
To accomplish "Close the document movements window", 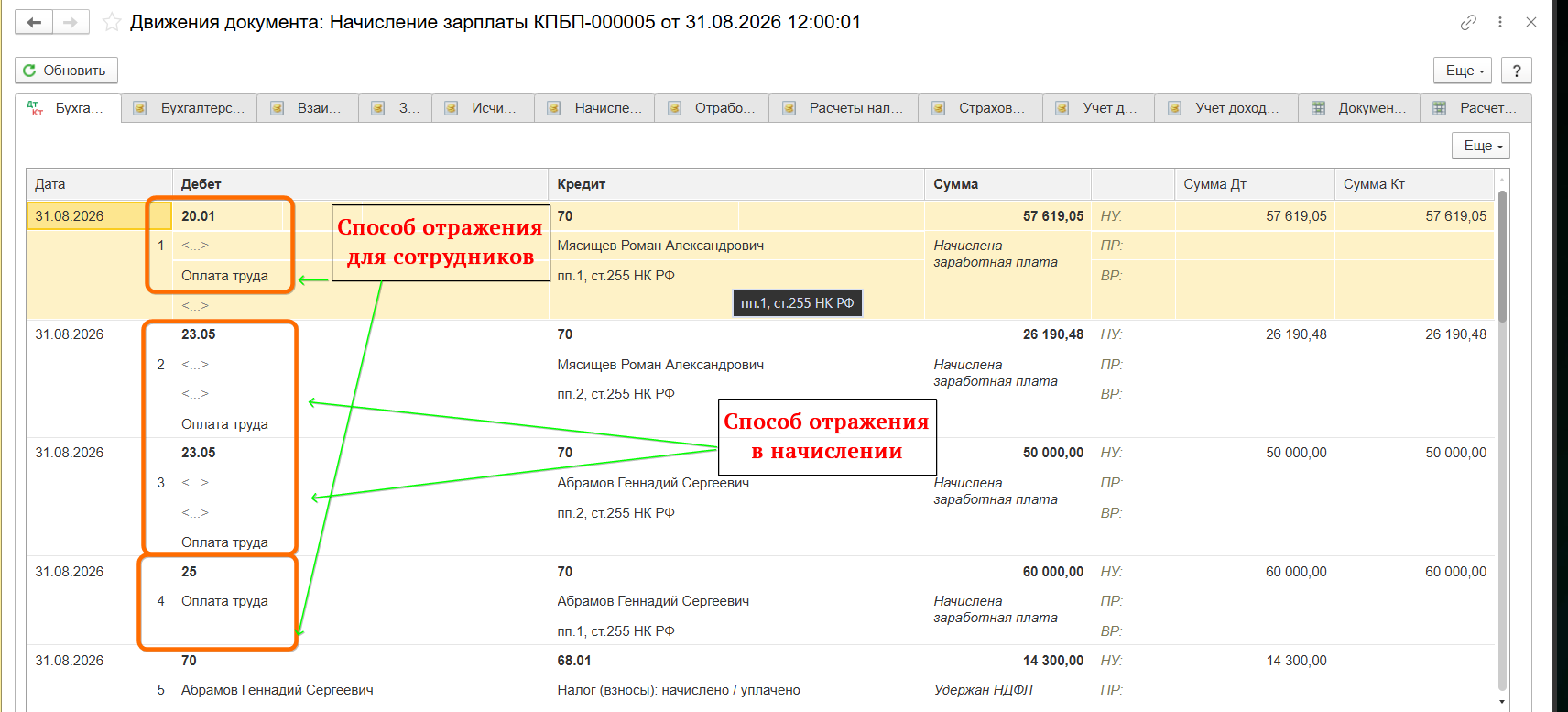I will tap(1531, 22).
